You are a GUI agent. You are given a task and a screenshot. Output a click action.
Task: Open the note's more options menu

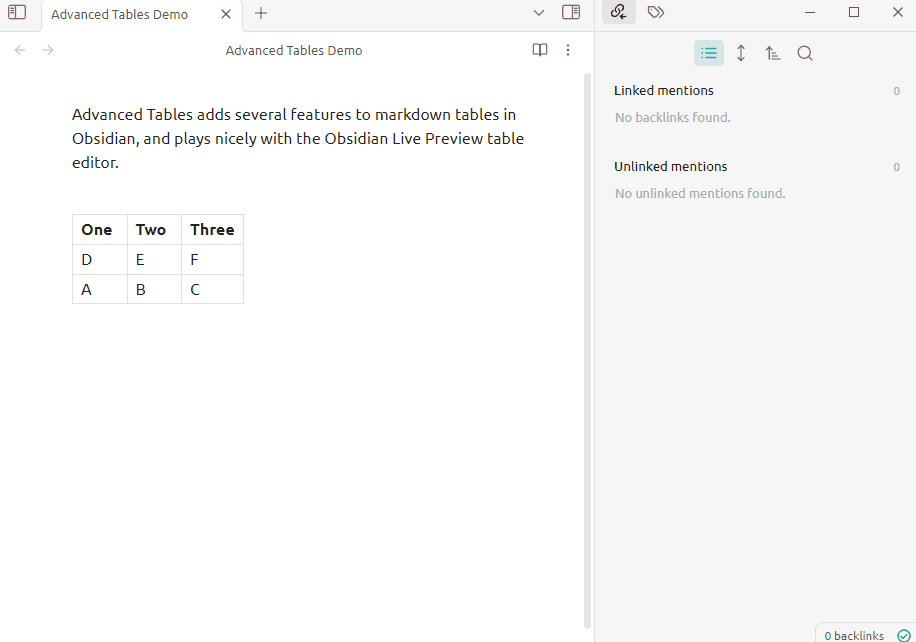click(568, 50)
